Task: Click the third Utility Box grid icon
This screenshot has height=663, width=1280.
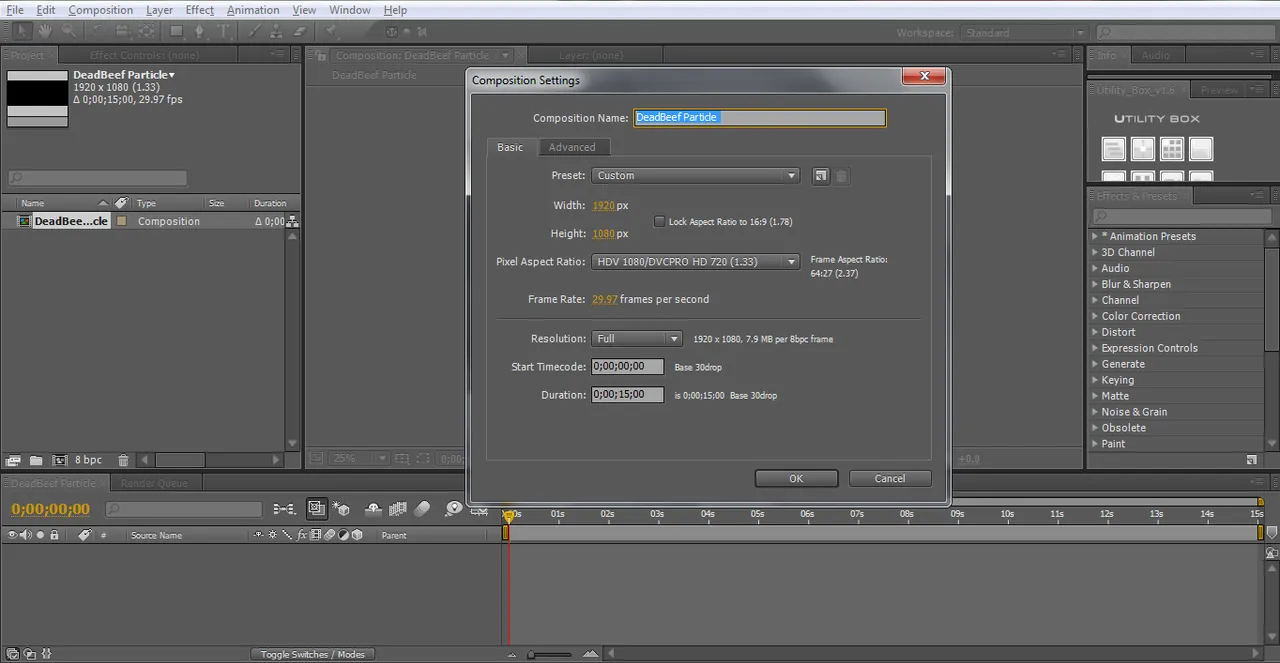Action: point(1172,149)
